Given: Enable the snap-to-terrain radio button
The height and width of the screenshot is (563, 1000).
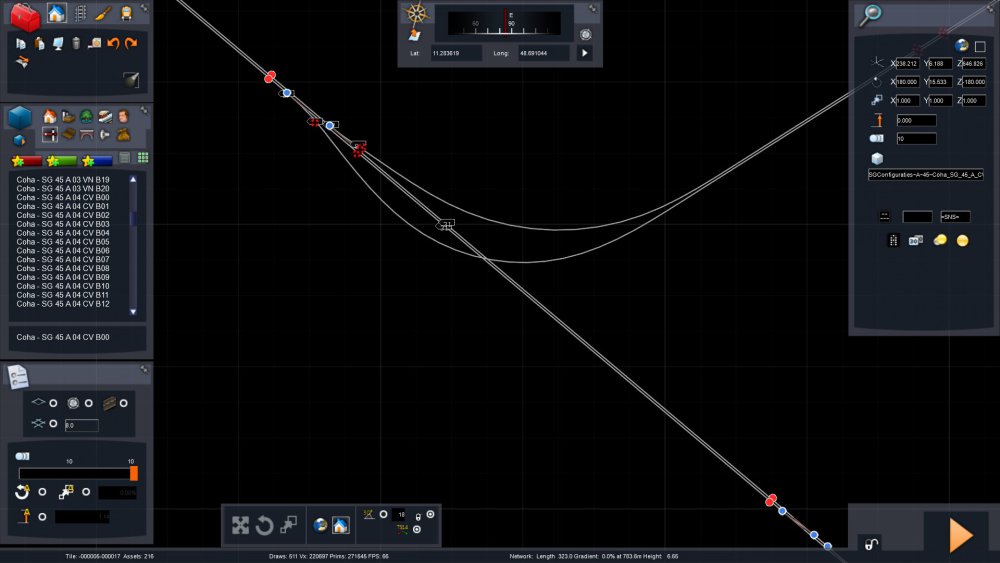Looking at the screenshot, I should pos(53,402).
